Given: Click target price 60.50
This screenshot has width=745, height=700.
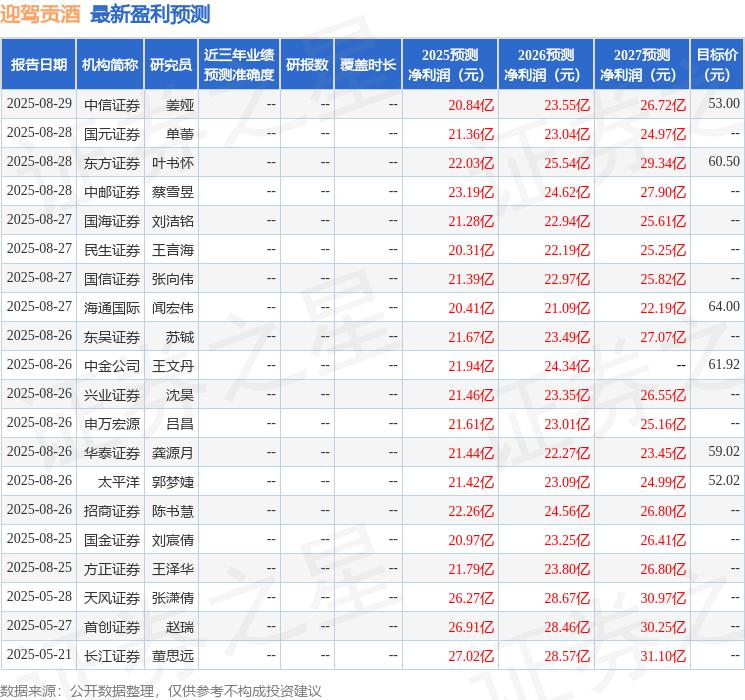Looking at the screenshot, I should 724,162.
